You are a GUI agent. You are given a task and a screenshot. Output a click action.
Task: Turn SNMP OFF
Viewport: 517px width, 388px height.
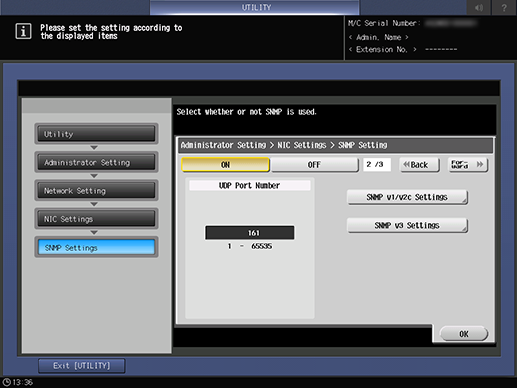pyautogui.click(x=314, y=165)
